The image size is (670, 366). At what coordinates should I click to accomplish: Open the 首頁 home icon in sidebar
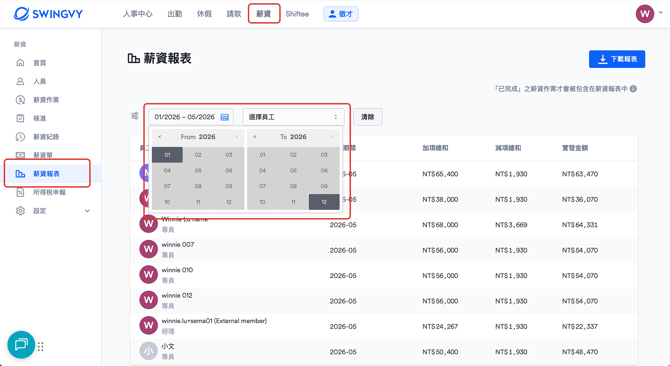(x=20, y=63)
